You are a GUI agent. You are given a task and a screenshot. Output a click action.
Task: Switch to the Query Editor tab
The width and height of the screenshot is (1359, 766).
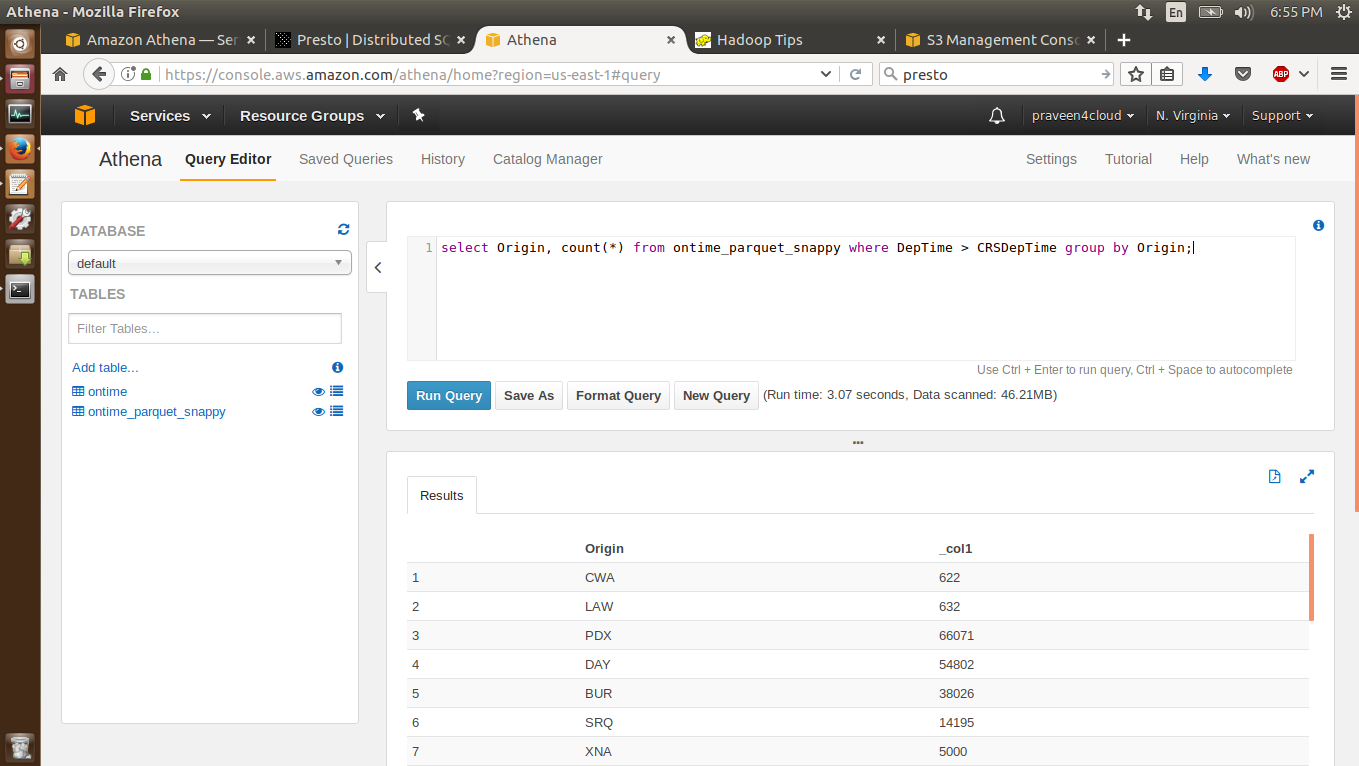coord(228,159)
